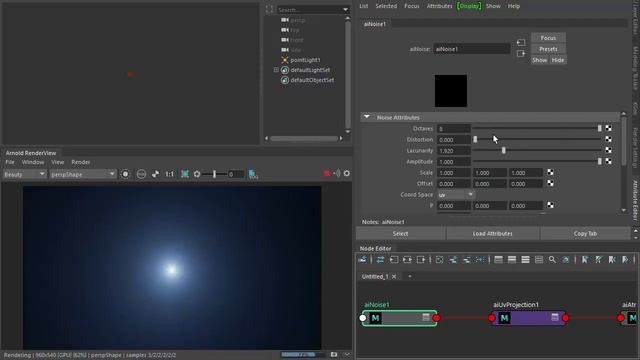Open the Beauty AOV dropdown
Image resolution: width=640 pixels, height=360 pixels.
tap(24, 174)
